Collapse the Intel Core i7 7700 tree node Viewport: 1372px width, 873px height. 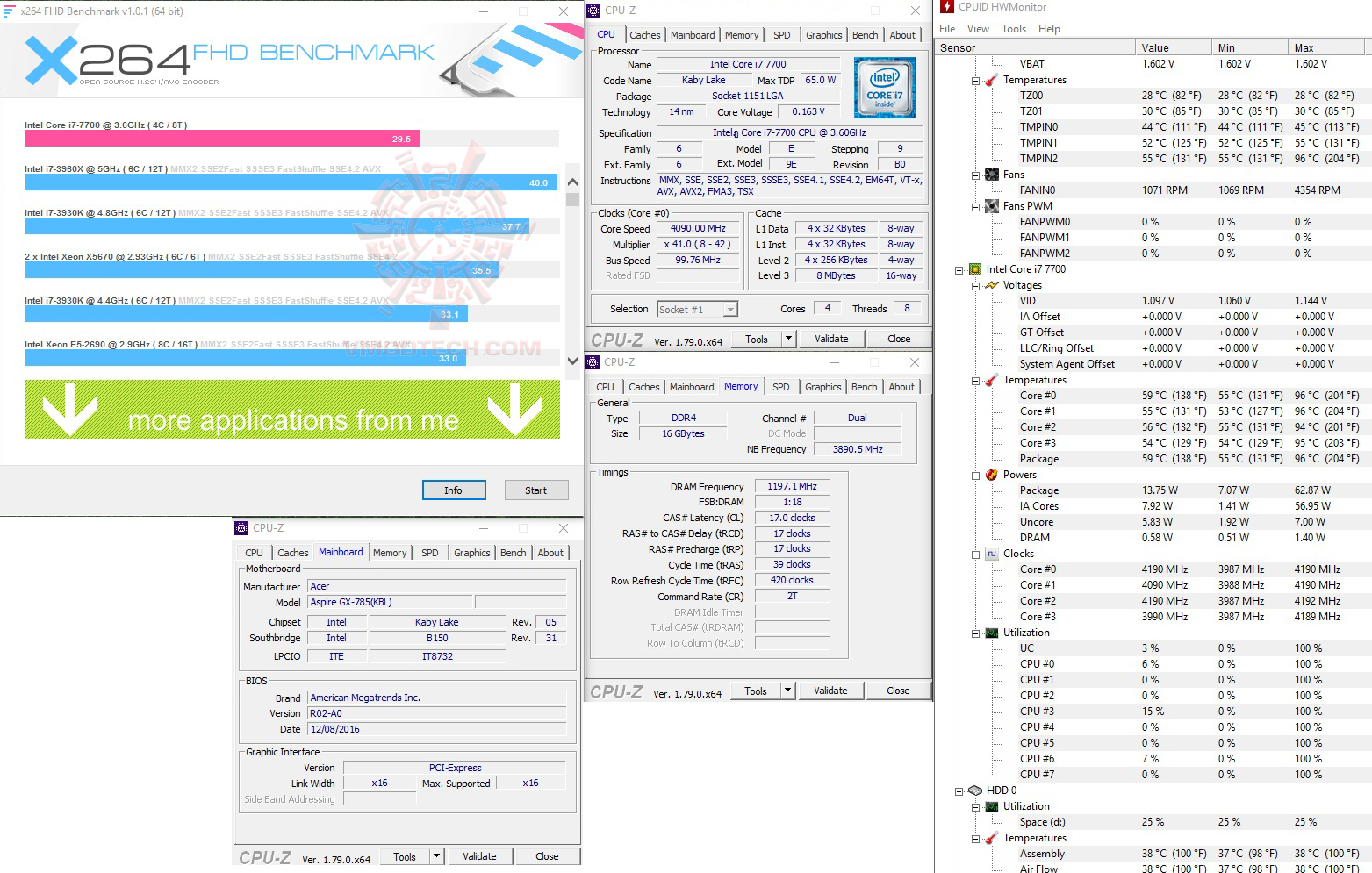click(959, 270)
